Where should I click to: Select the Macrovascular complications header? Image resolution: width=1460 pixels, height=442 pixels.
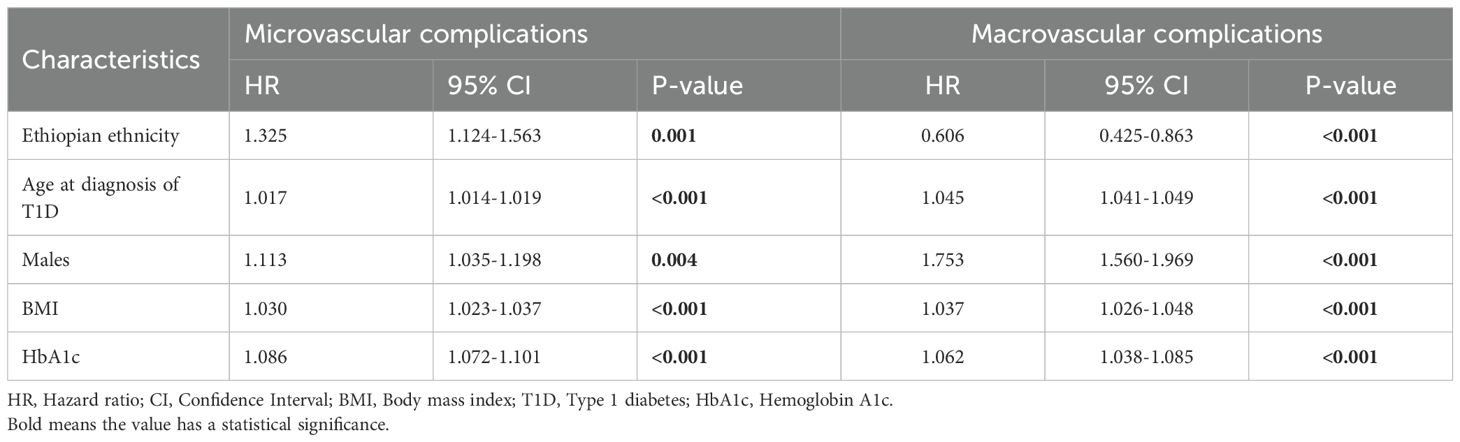(x=1147, y=34)
